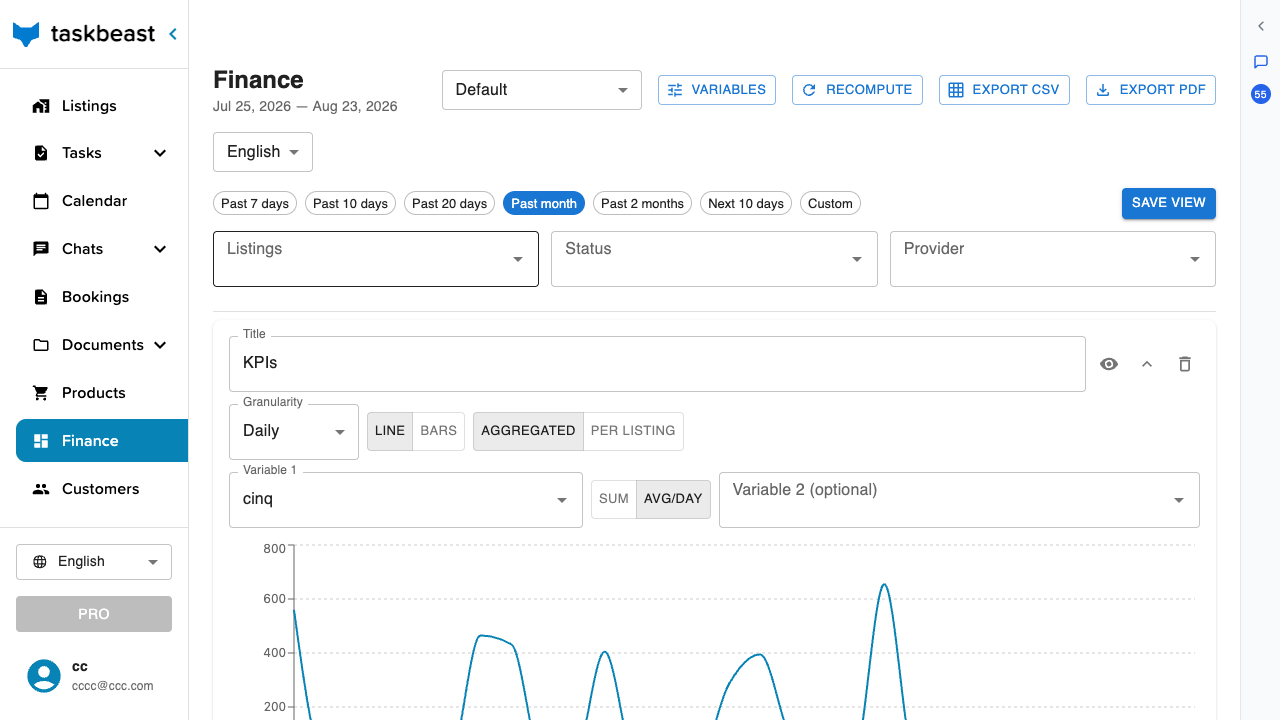Screen dimensions: 1280x720
Task: Click EXPORT PDF button
Action: [1151, 90]
